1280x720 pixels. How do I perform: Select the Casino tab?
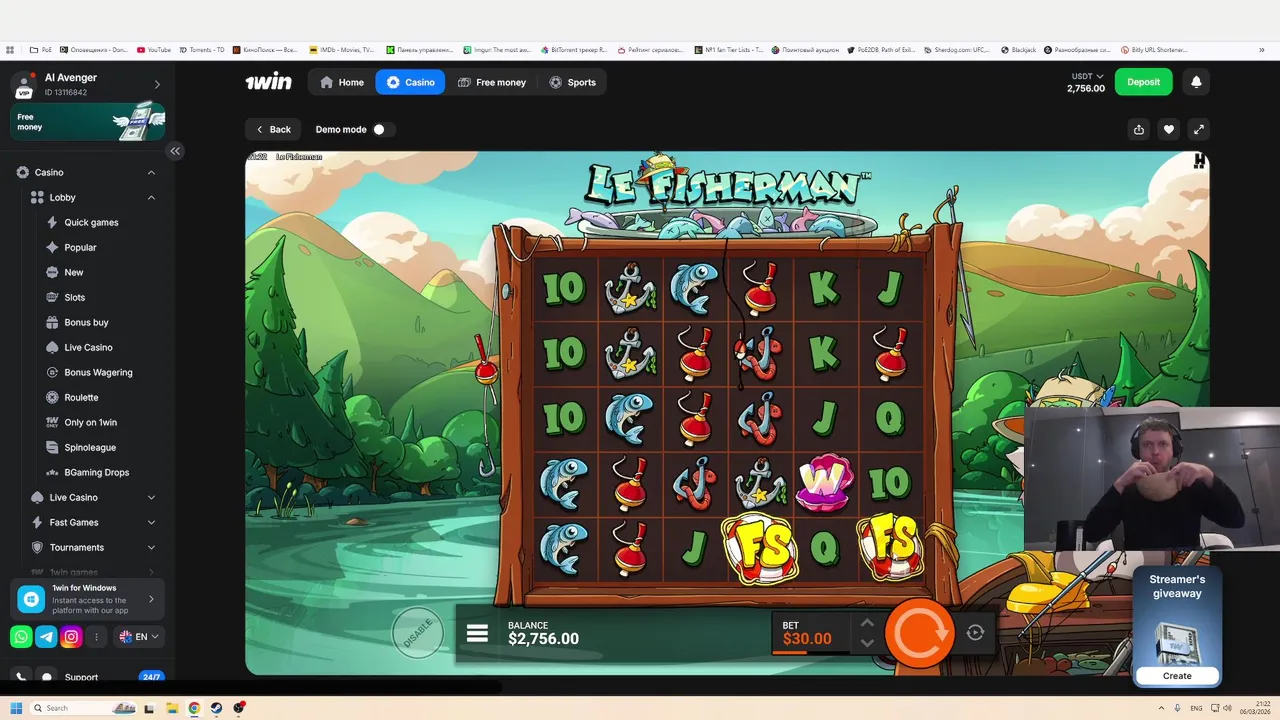point(410,82)
